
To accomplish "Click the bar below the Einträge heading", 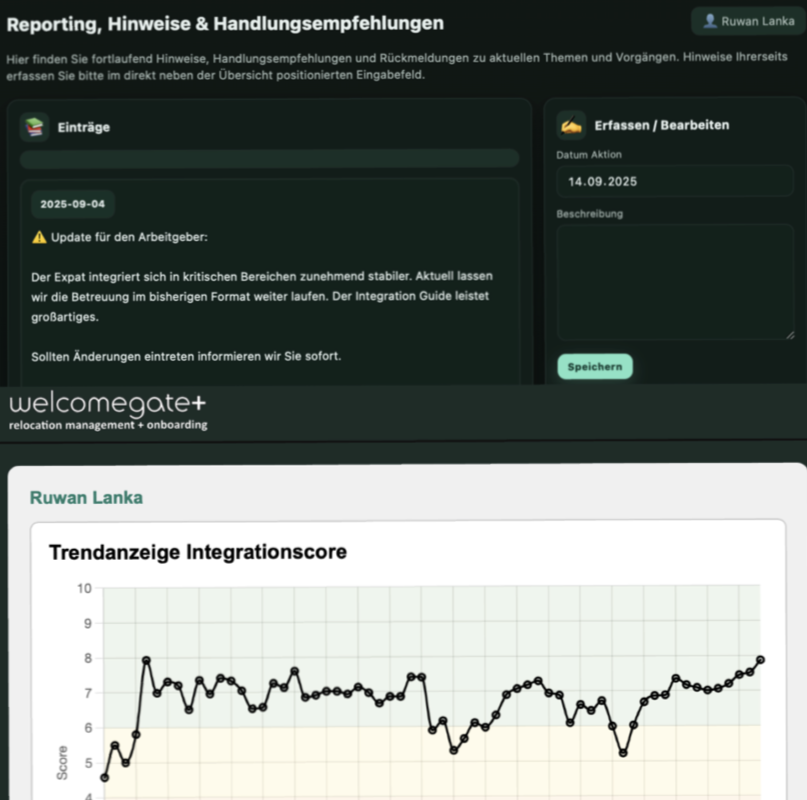I will (x=269, y=158).
